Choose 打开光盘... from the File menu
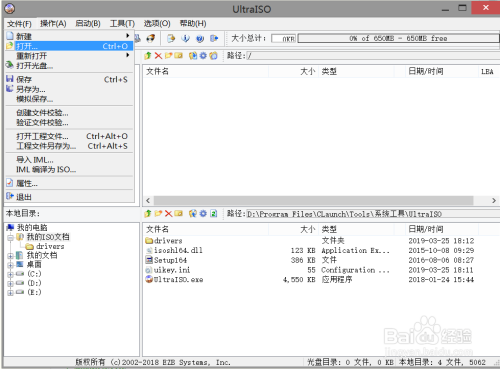 click(x=69, y=66)
